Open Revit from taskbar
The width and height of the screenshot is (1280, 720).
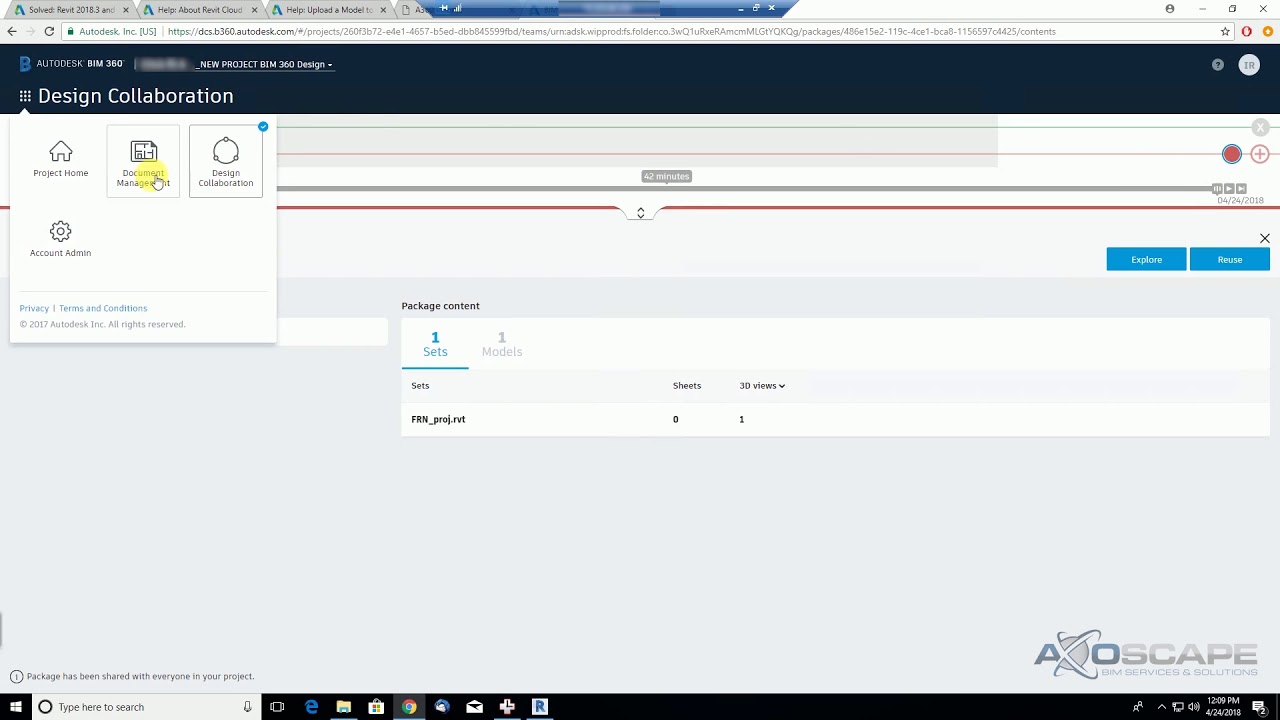[x=540, y=707]
